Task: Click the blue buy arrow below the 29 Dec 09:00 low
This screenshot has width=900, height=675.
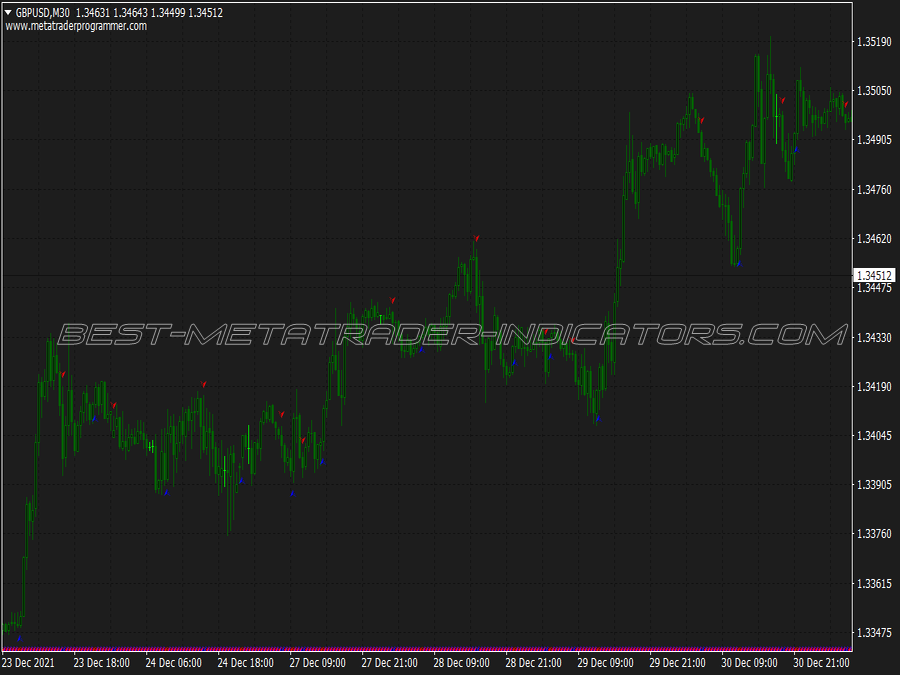Action: click(598, 418)
